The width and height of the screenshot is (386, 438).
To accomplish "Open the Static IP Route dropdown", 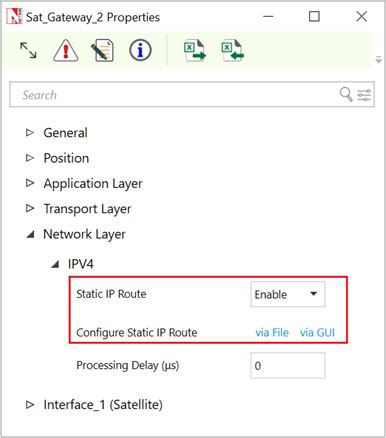I will tap(288, 294).
